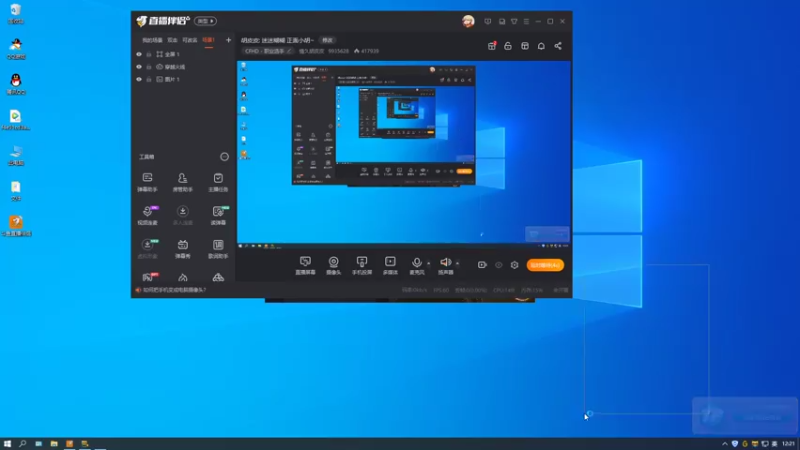800x450 pixels.
Task: Show hidden system tray icons
Action: (724, 444)
